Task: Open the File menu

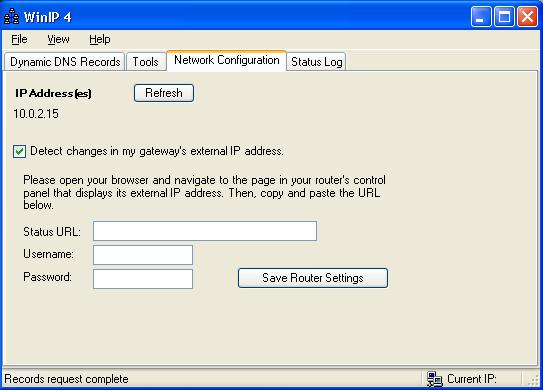Action: (x=19, y=39)
